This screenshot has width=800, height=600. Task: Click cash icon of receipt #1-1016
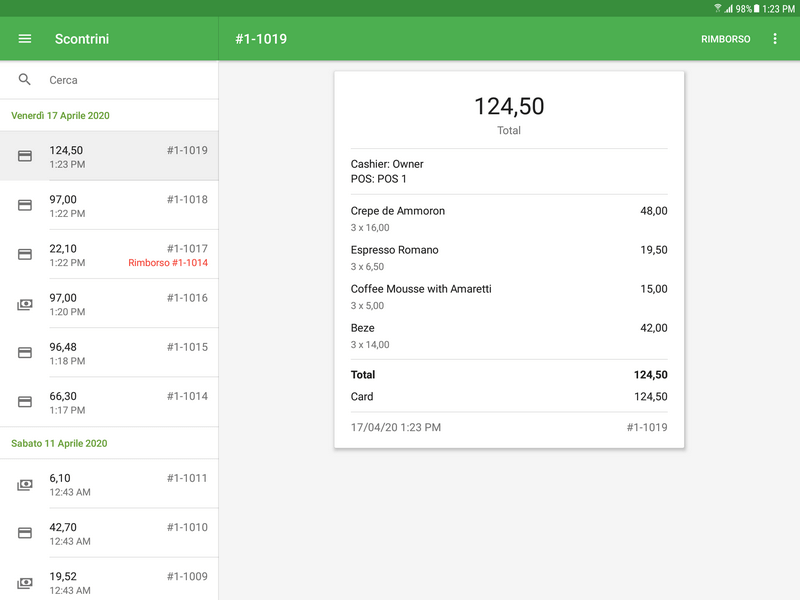(x=25, y=304)
